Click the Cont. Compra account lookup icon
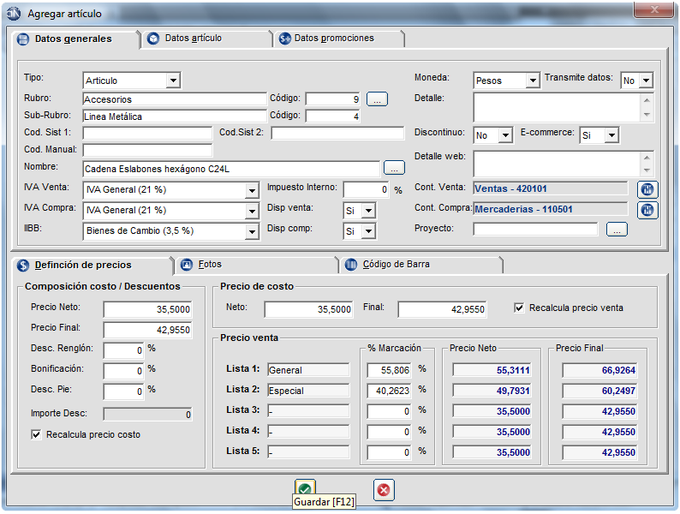 (x=647, y=210)
